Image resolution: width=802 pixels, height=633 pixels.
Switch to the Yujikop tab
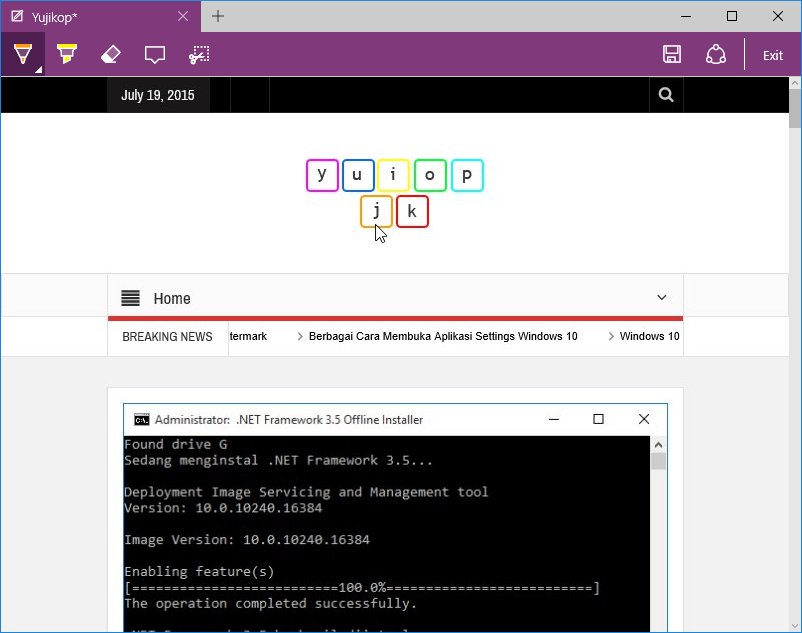[x=101, y=17]
